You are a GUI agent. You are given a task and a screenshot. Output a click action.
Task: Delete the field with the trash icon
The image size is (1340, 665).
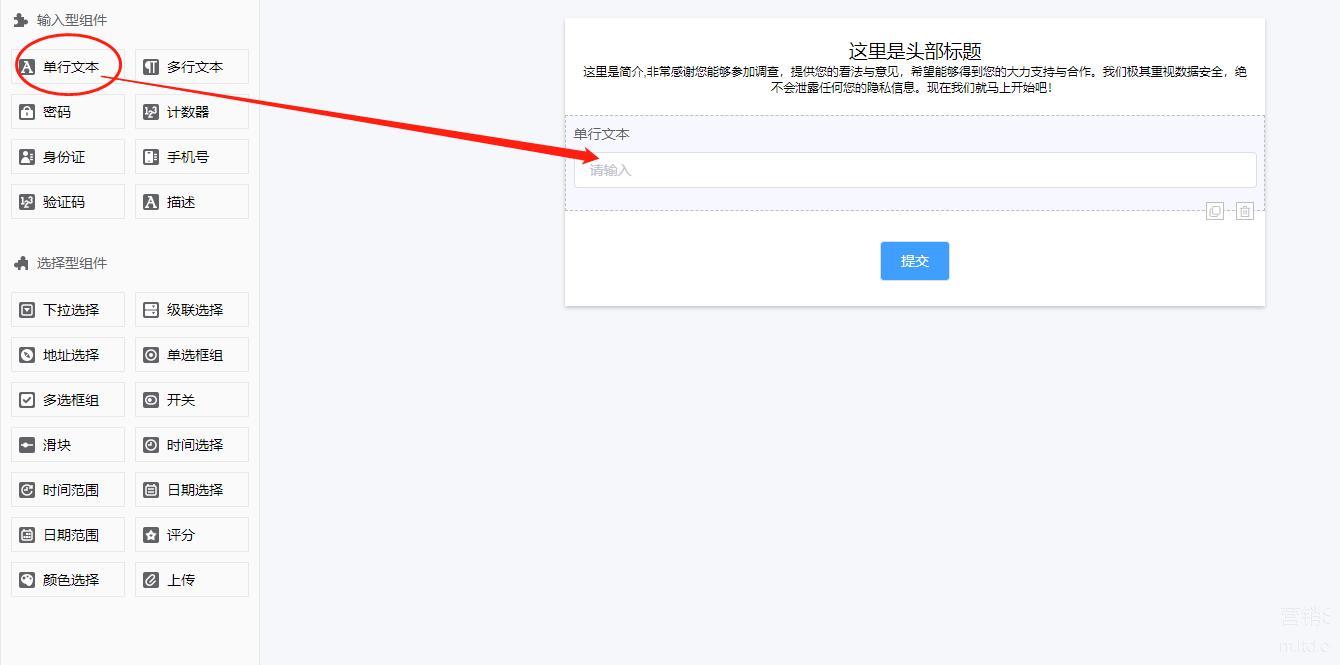click(x=1245, y=211)
